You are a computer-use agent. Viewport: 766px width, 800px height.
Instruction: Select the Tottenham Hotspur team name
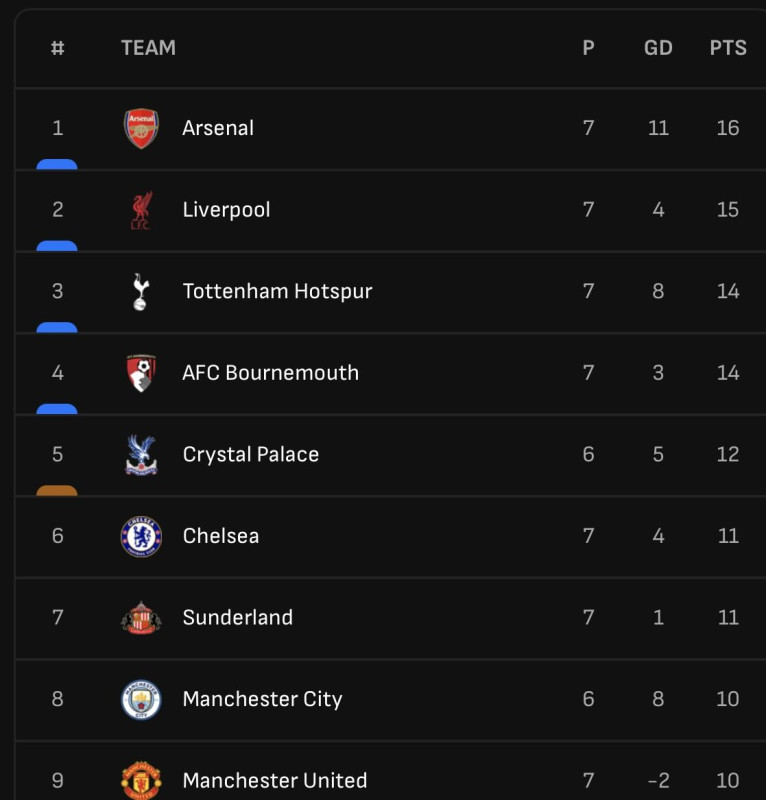[x=277, y=291]
